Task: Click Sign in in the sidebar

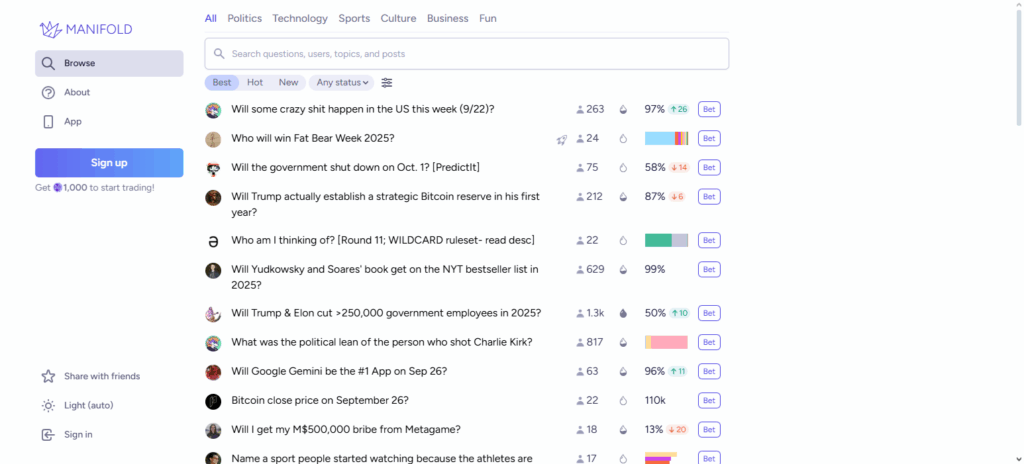Action: coord(109,435)
